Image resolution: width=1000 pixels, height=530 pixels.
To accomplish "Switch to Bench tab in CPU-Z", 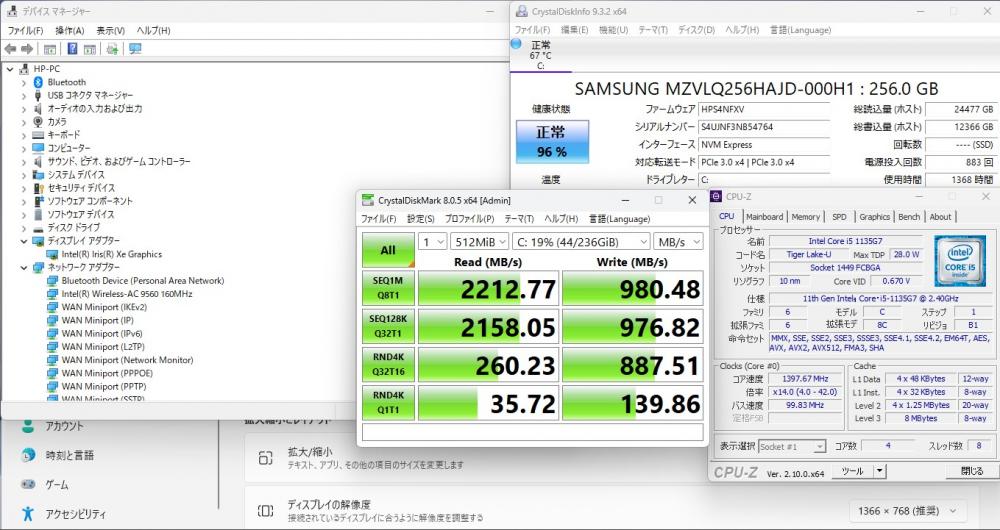I will tap(909, 217).
